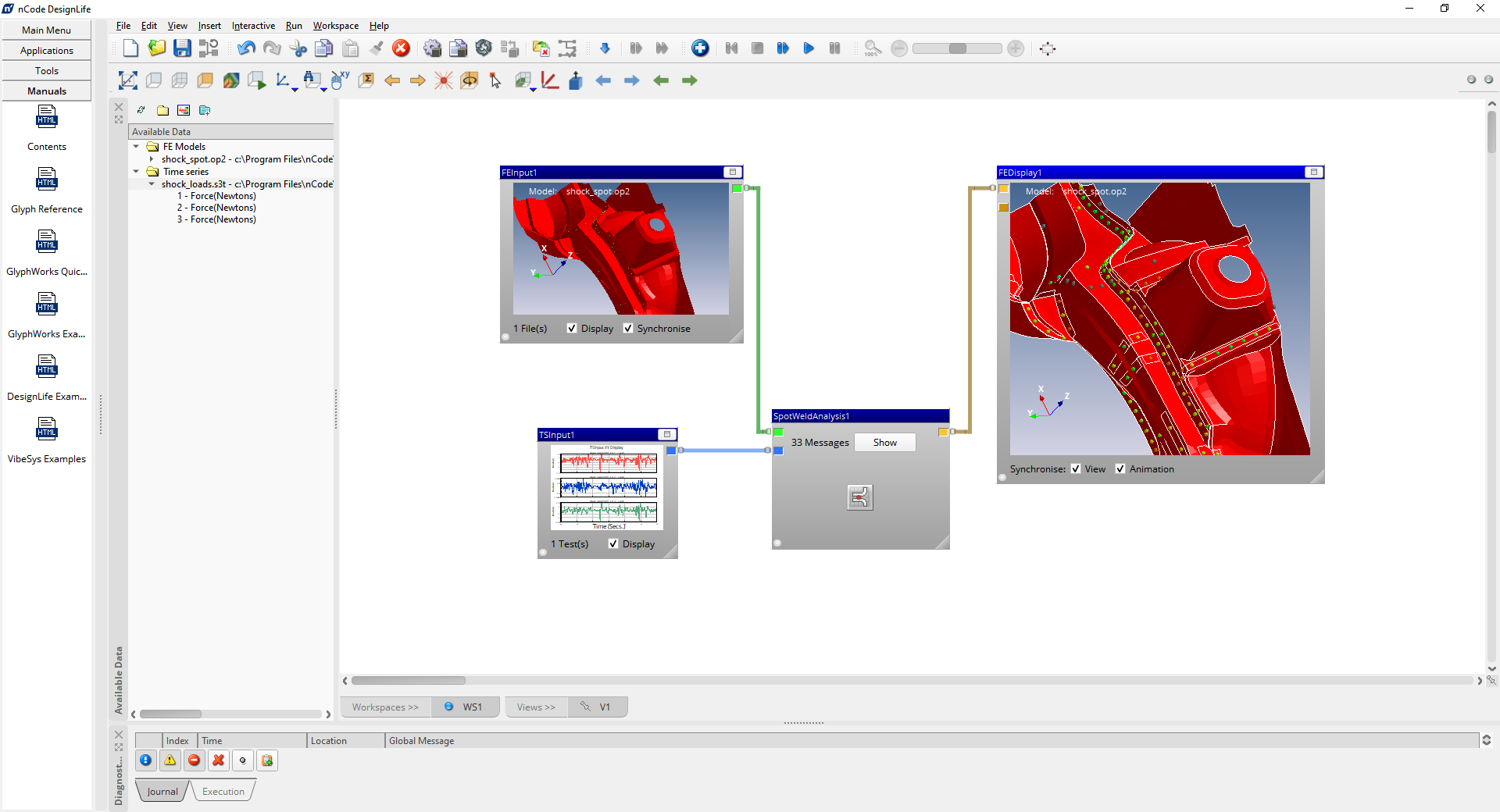This screenshot has height=812, width=1500.
Task: Toggle Synchronise checkbox in FEInput1
Action: 628,329
